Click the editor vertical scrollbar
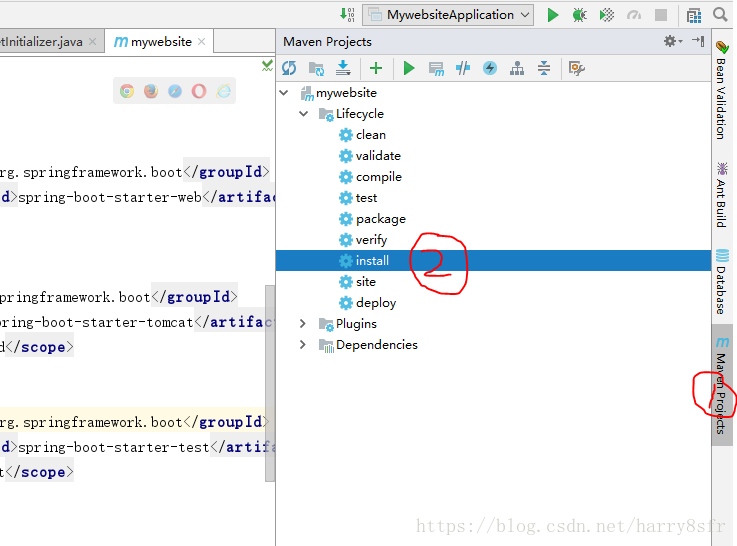This screenshot has width=737, height=546. point(270,383)
